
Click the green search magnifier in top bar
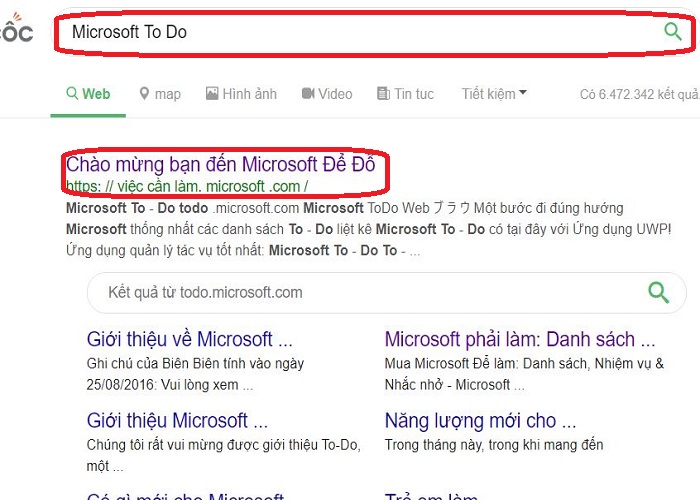tap(673, 32)
